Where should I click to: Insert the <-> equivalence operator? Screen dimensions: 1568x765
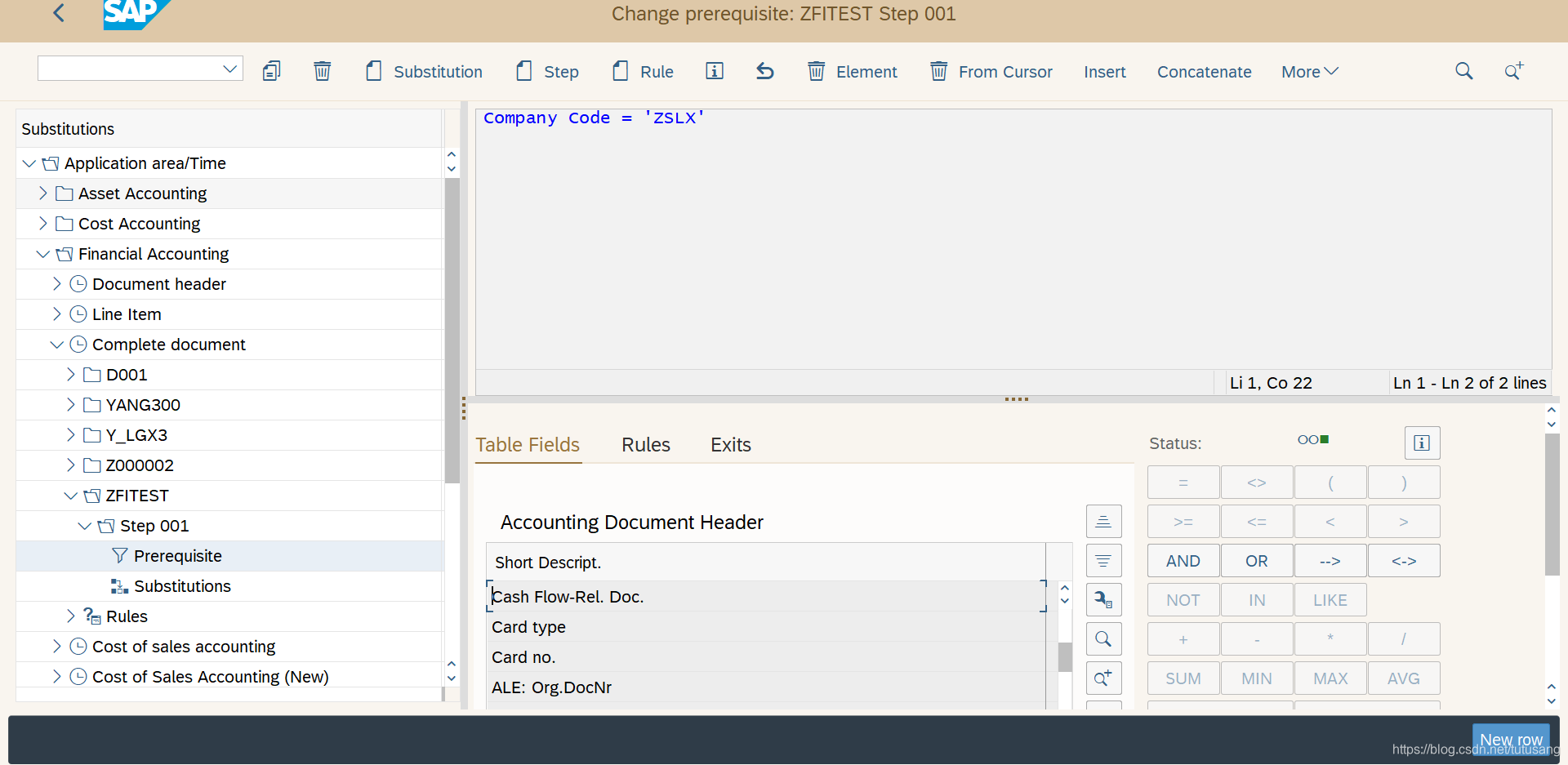click(1404, 561)
